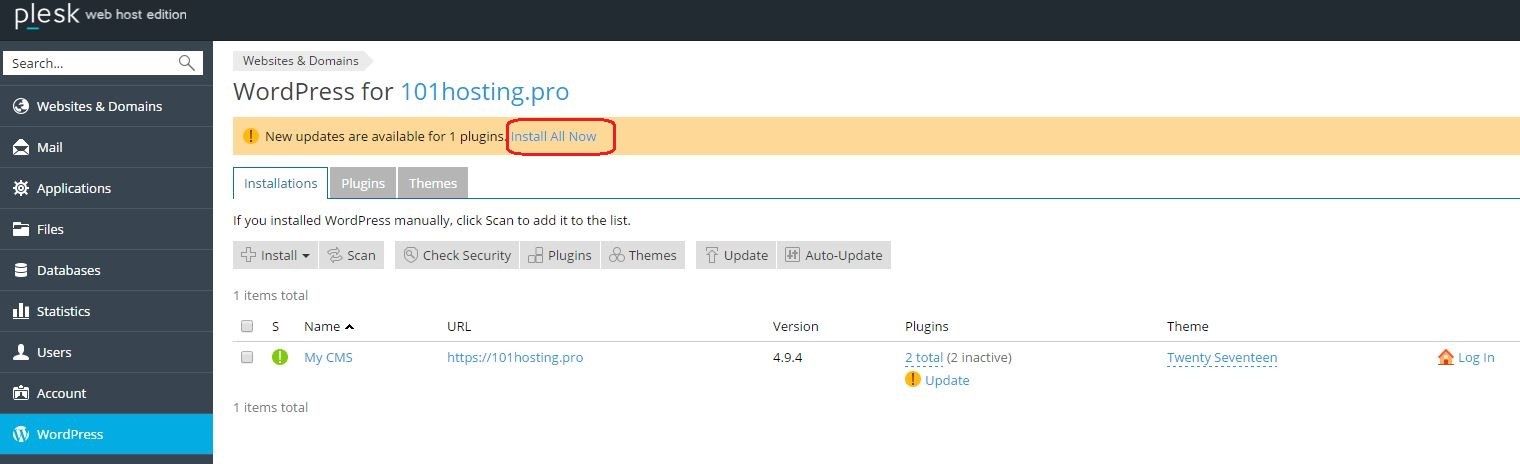Image resolution: width=1520 pixels, height=464 pixels.
Task: Click the folder Files icon
Action: (x=20, y=229)
